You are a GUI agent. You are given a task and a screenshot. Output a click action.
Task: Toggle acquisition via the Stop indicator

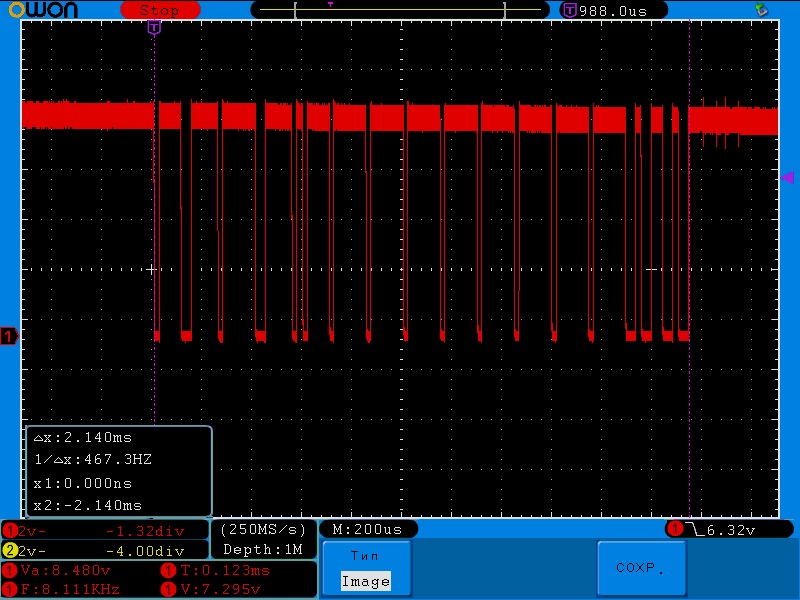point(160,10)
